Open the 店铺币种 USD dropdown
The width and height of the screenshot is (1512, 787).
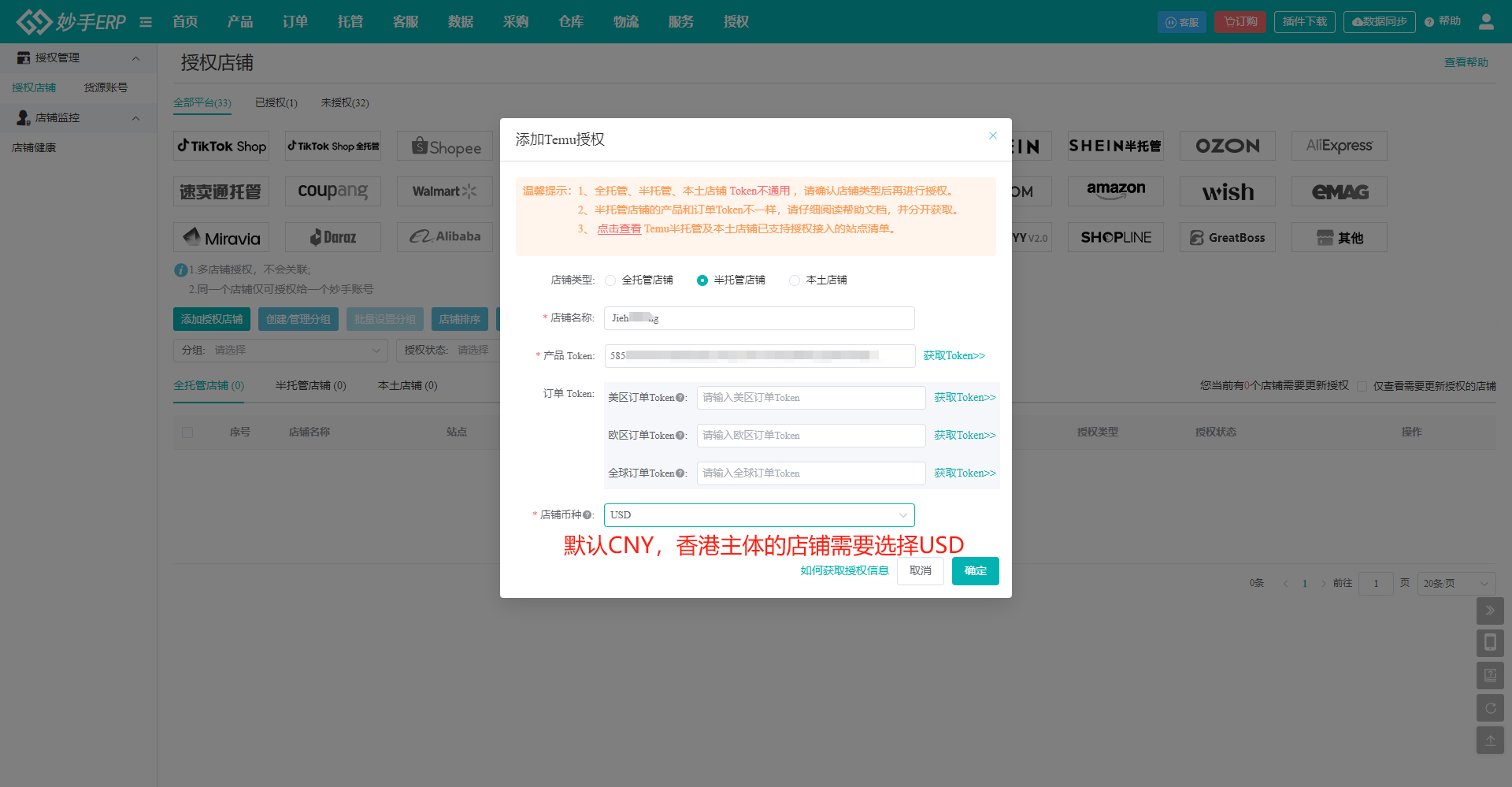759,515
